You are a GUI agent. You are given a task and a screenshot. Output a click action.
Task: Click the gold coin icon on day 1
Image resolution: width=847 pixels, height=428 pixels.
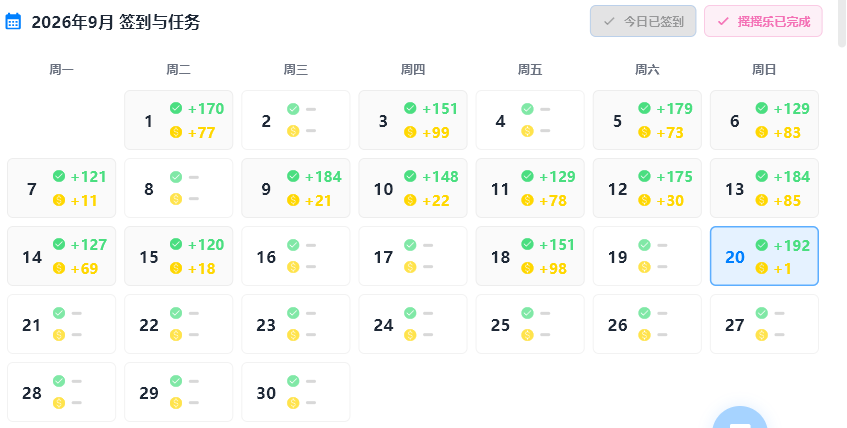tap(176, 132)
